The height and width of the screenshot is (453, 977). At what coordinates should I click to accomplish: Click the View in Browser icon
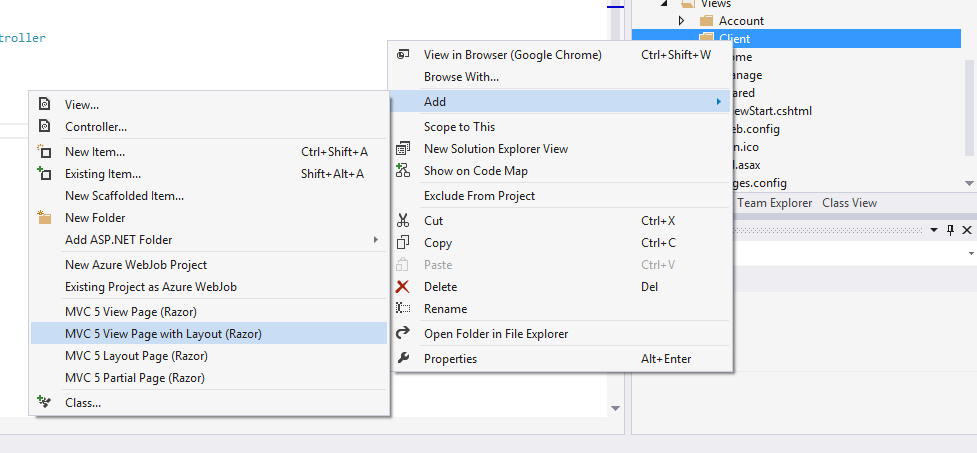(x=404, y=54)
